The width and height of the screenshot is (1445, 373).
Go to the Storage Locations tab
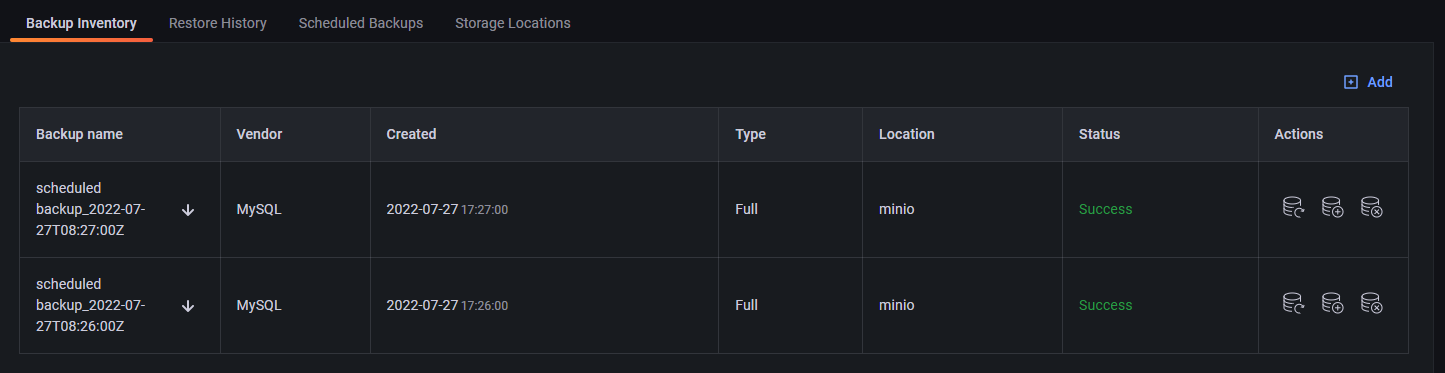(x=513, y=23)
